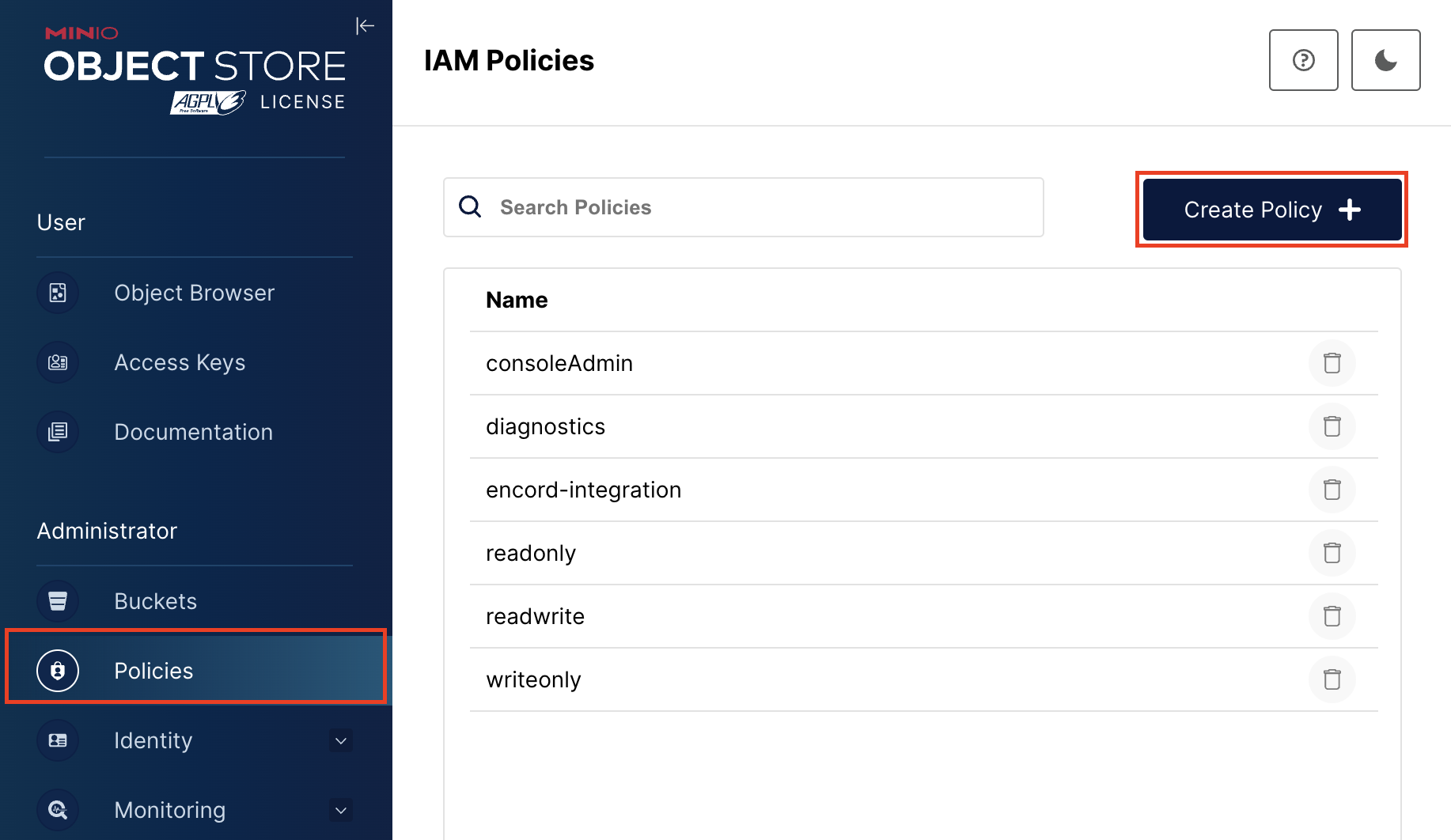
Task: Open the readonly policy row
Action: pyautogui.click(x=923, y=553)
